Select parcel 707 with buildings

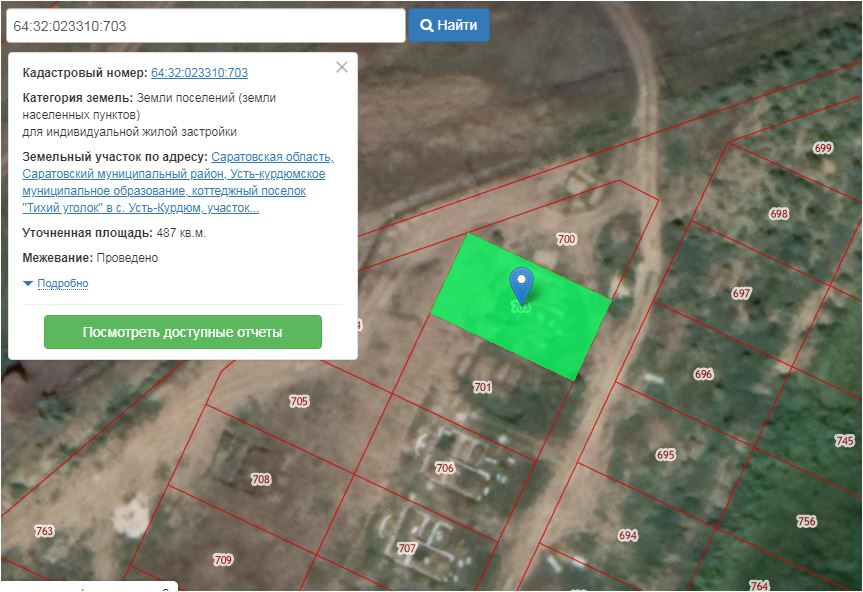point(406,548)
